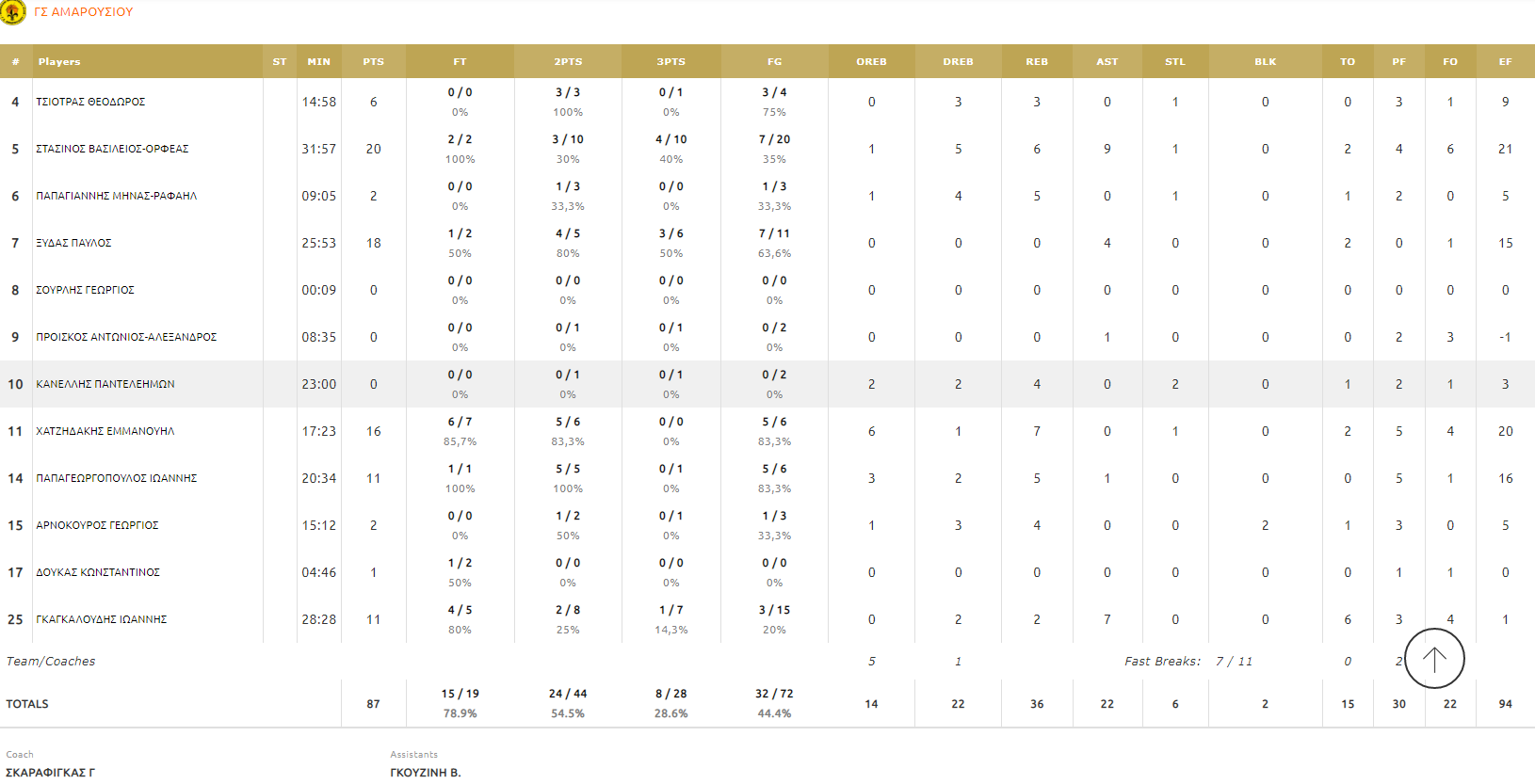Click the 3PTS column header
The height and width of the screenshot is (784, 1535).
671,62
